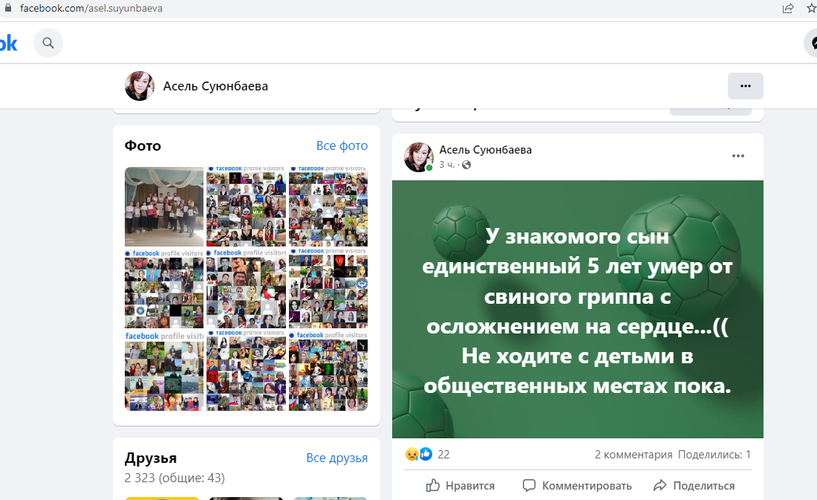
Task: Click the browser address bar URL
Action: click(91, 8)
